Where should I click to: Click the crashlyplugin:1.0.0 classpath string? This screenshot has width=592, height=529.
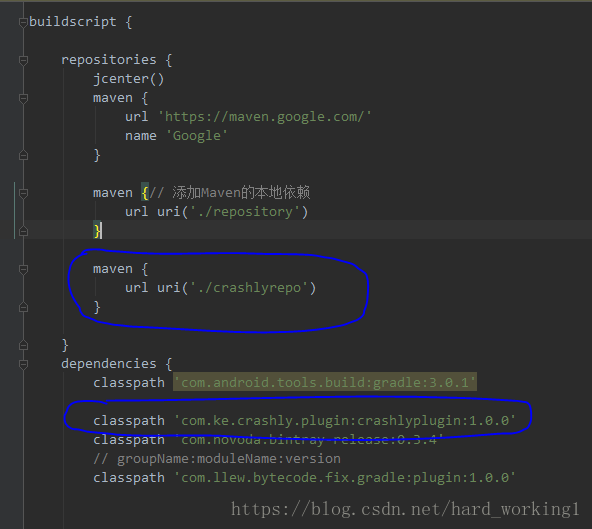tap(345, 421)
